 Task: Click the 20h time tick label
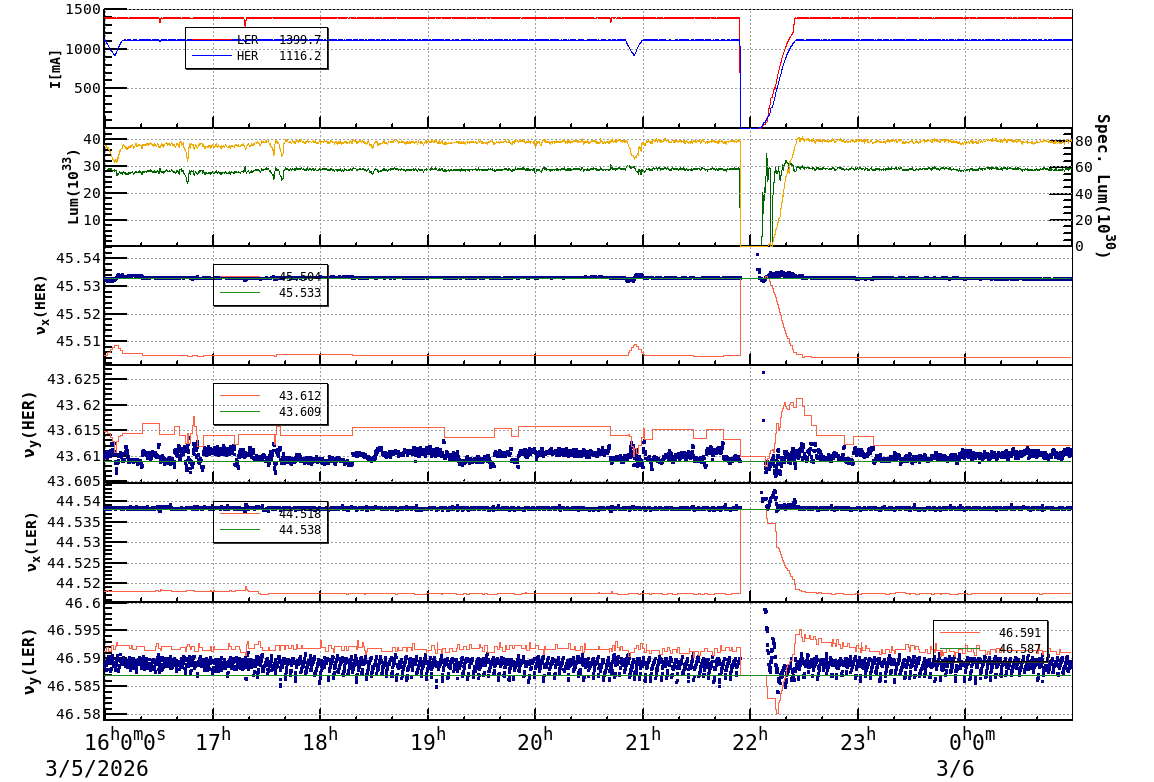pos(536,741)
